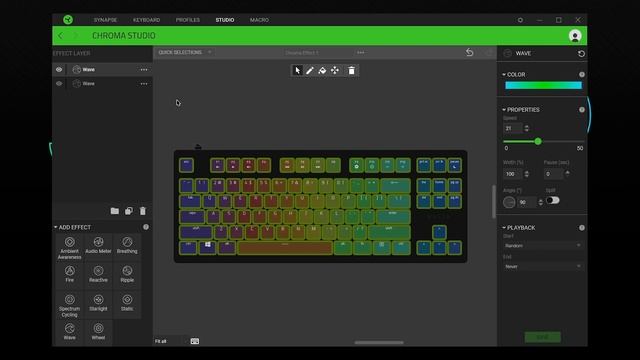
Task: Collapse the Properties section
Action: pos(504,110)
